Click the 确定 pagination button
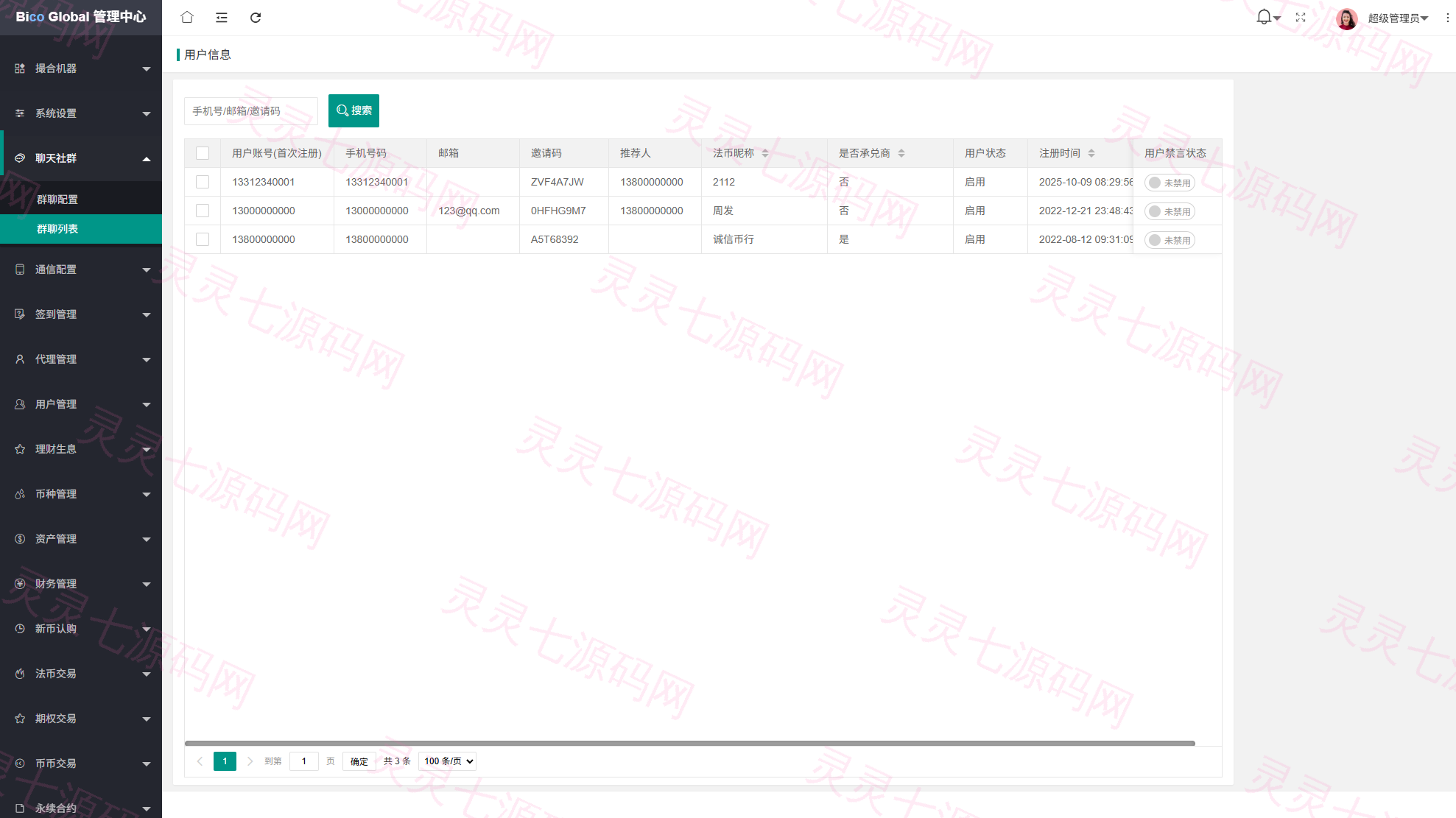 pyautogui.click(x=359, y=761)
